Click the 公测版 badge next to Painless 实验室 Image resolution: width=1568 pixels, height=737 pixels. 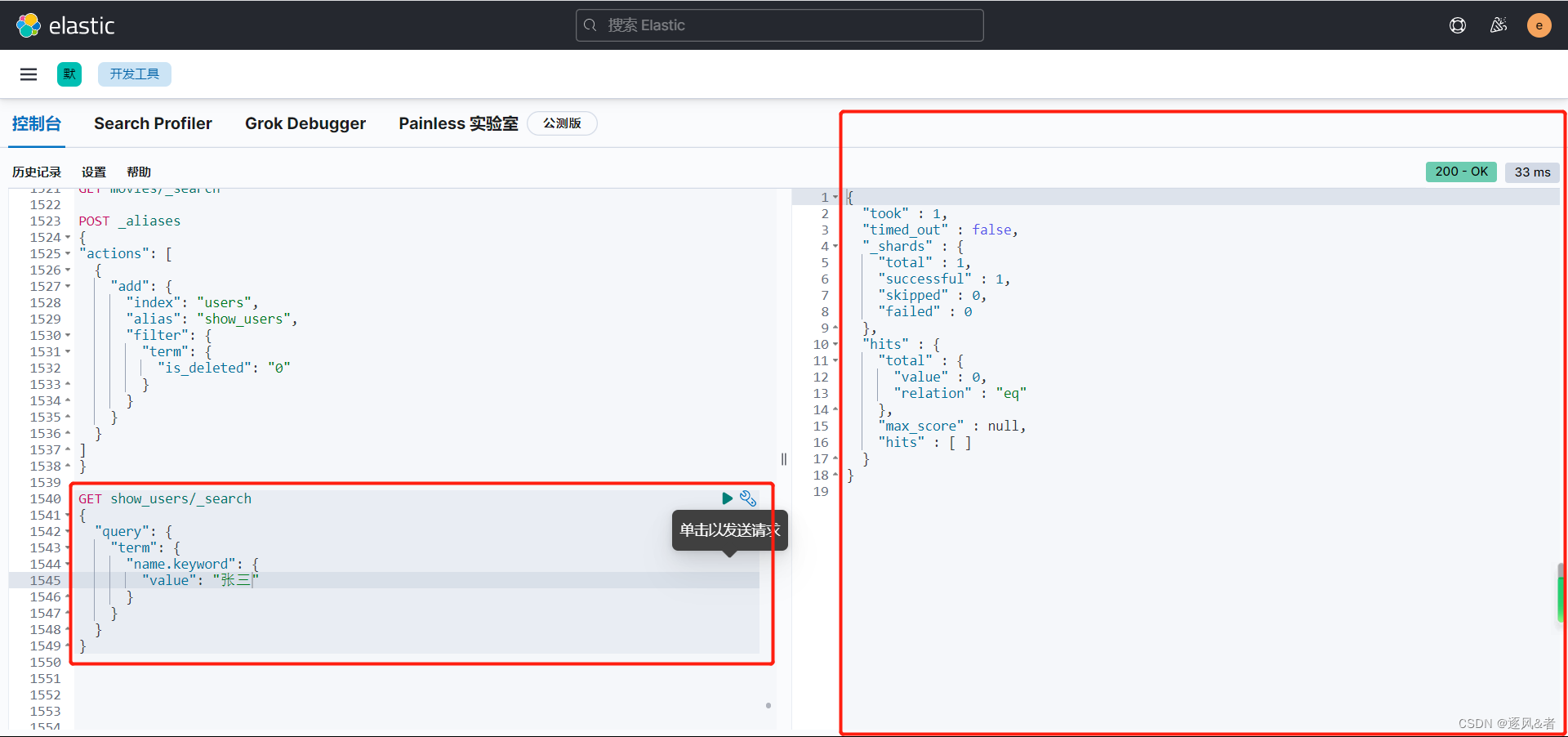tap(562, 123)
